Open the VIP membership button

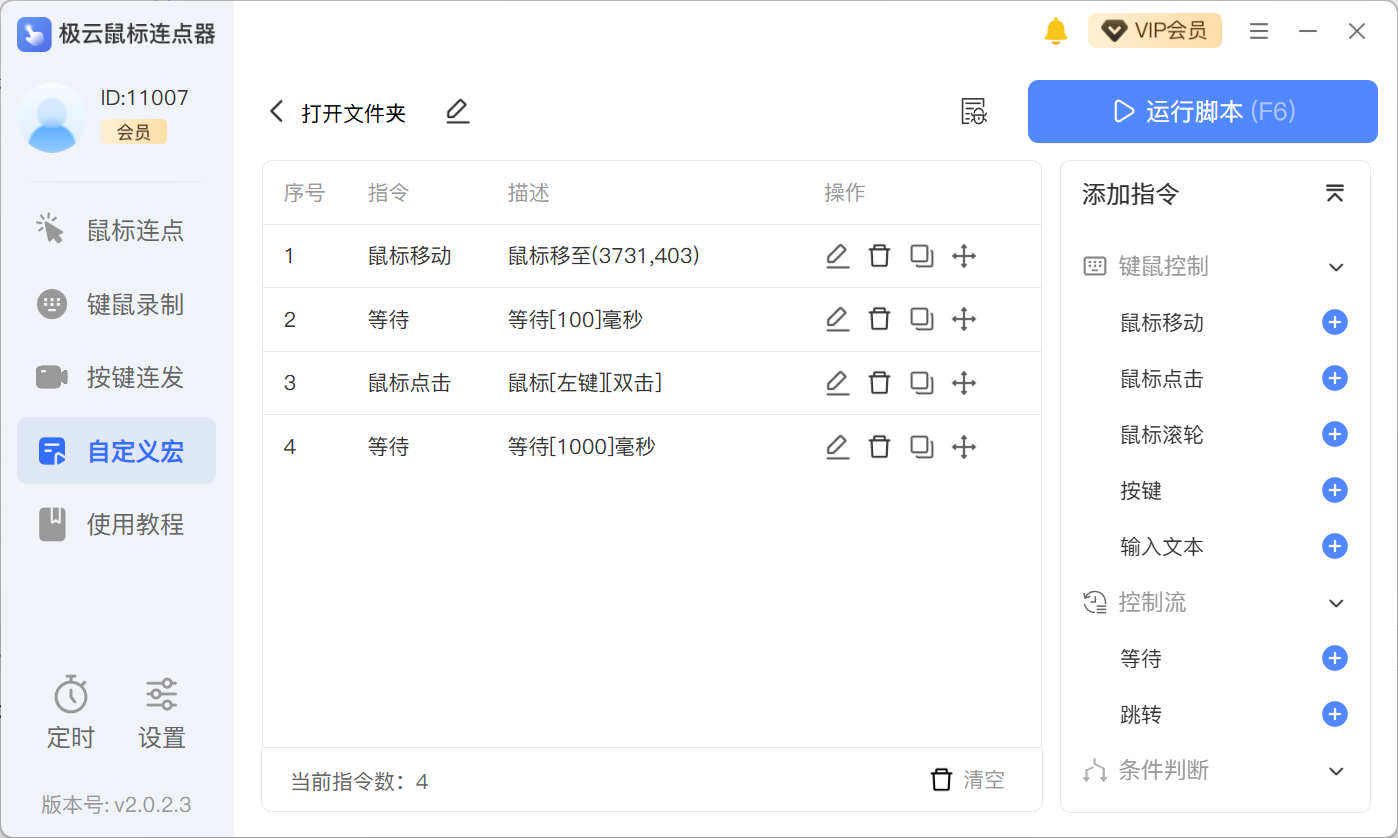click(x=1155, y=31)
